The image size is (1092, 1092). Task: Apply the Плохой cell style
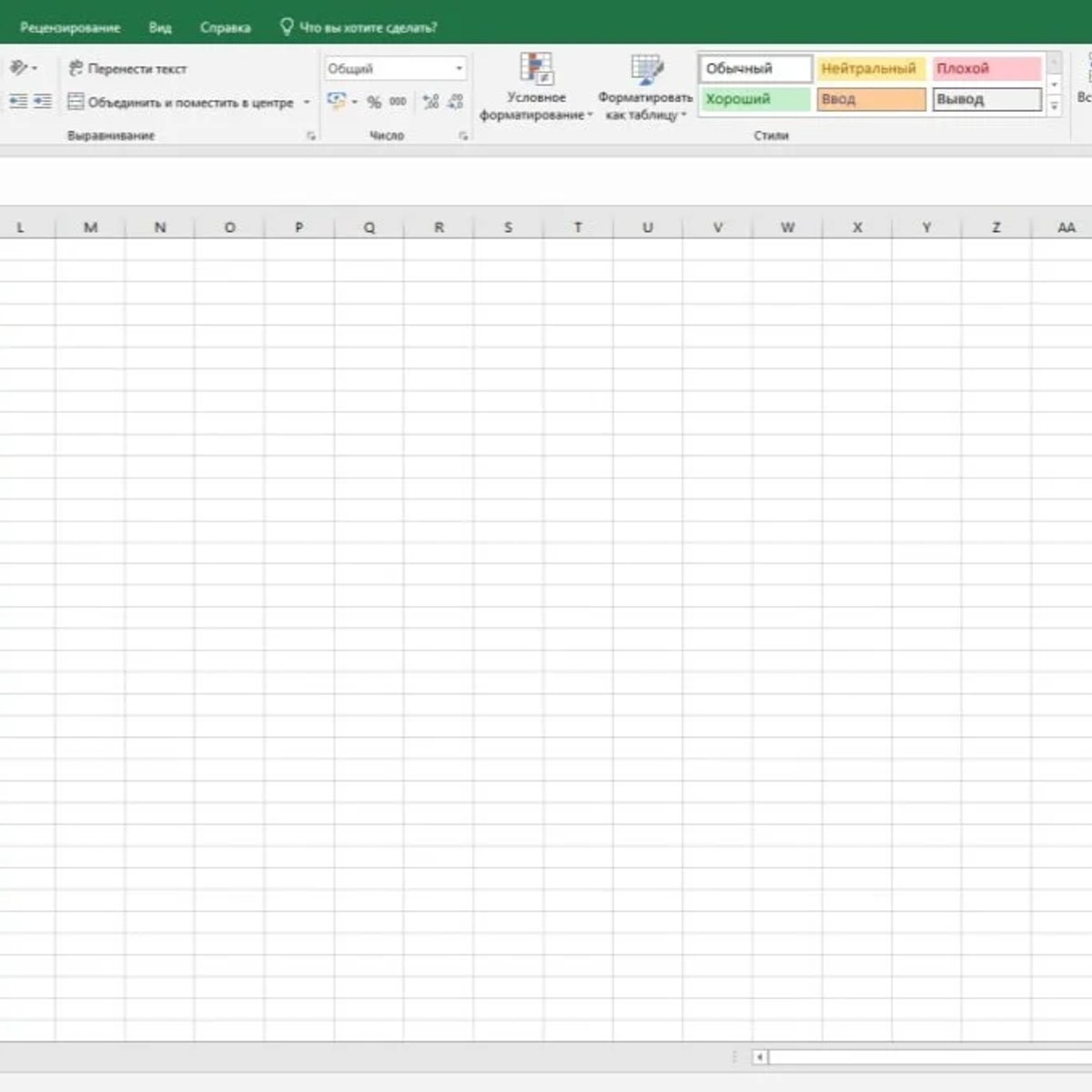(x=986, y=68)
